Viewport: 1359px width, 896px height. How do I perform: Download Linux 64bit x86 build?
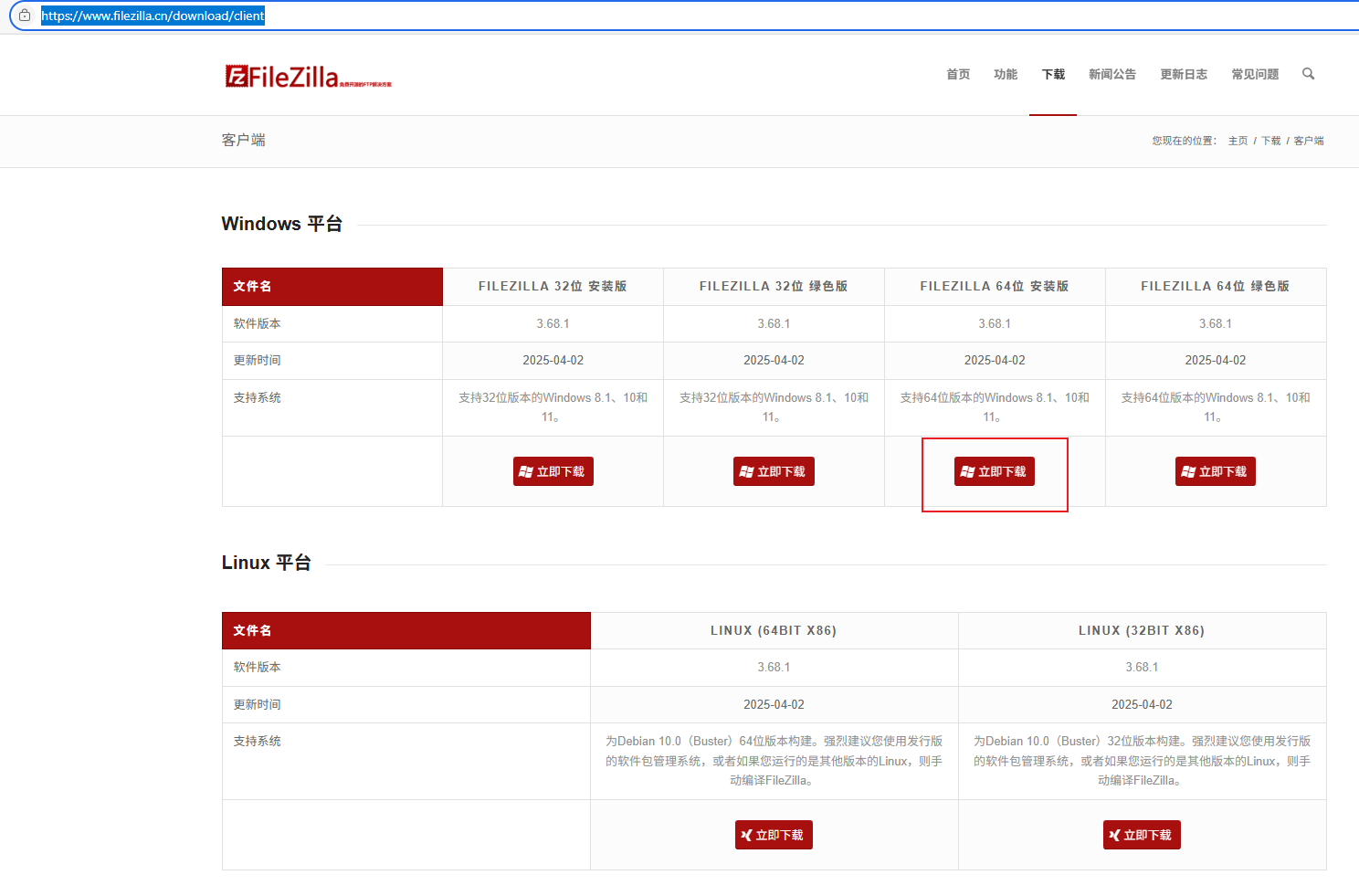774,835
